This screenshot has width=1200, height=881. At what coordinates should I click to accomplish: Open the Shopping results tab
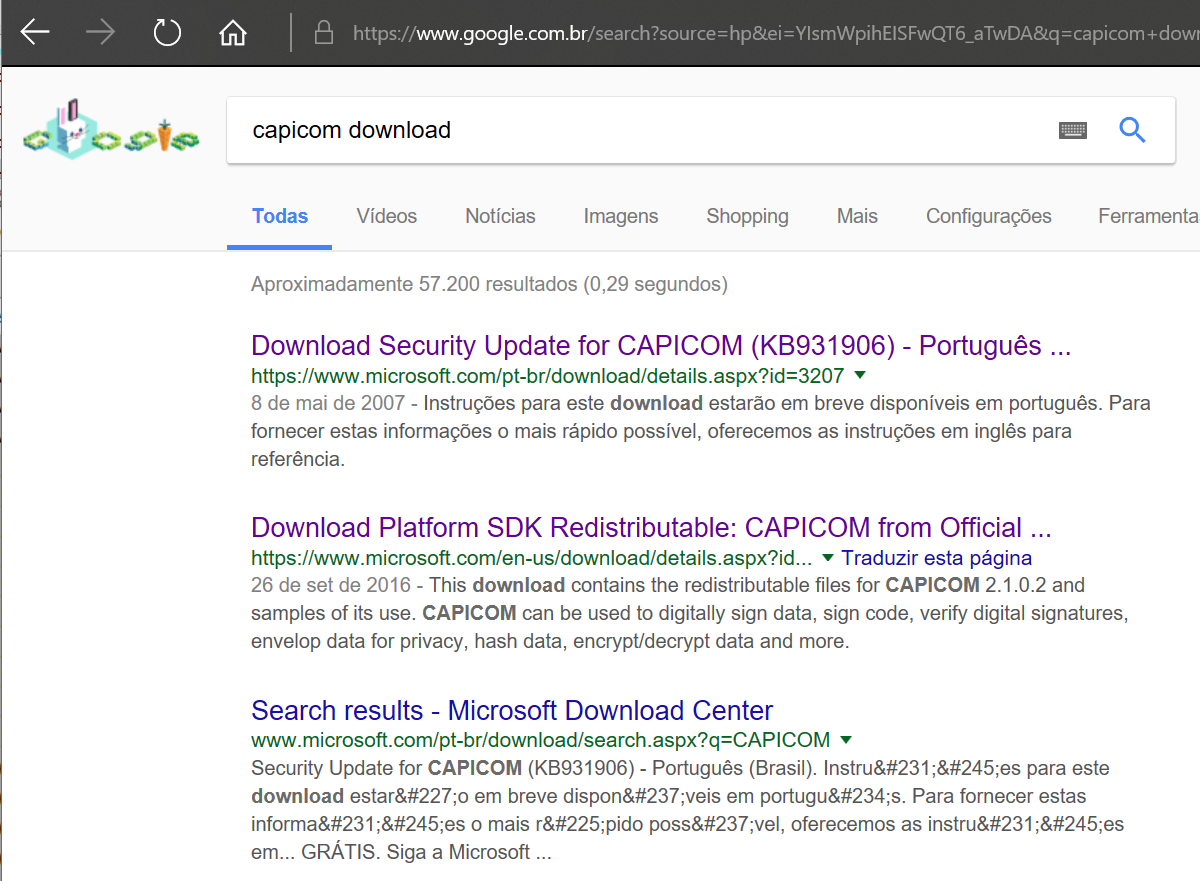click(747, 216)
